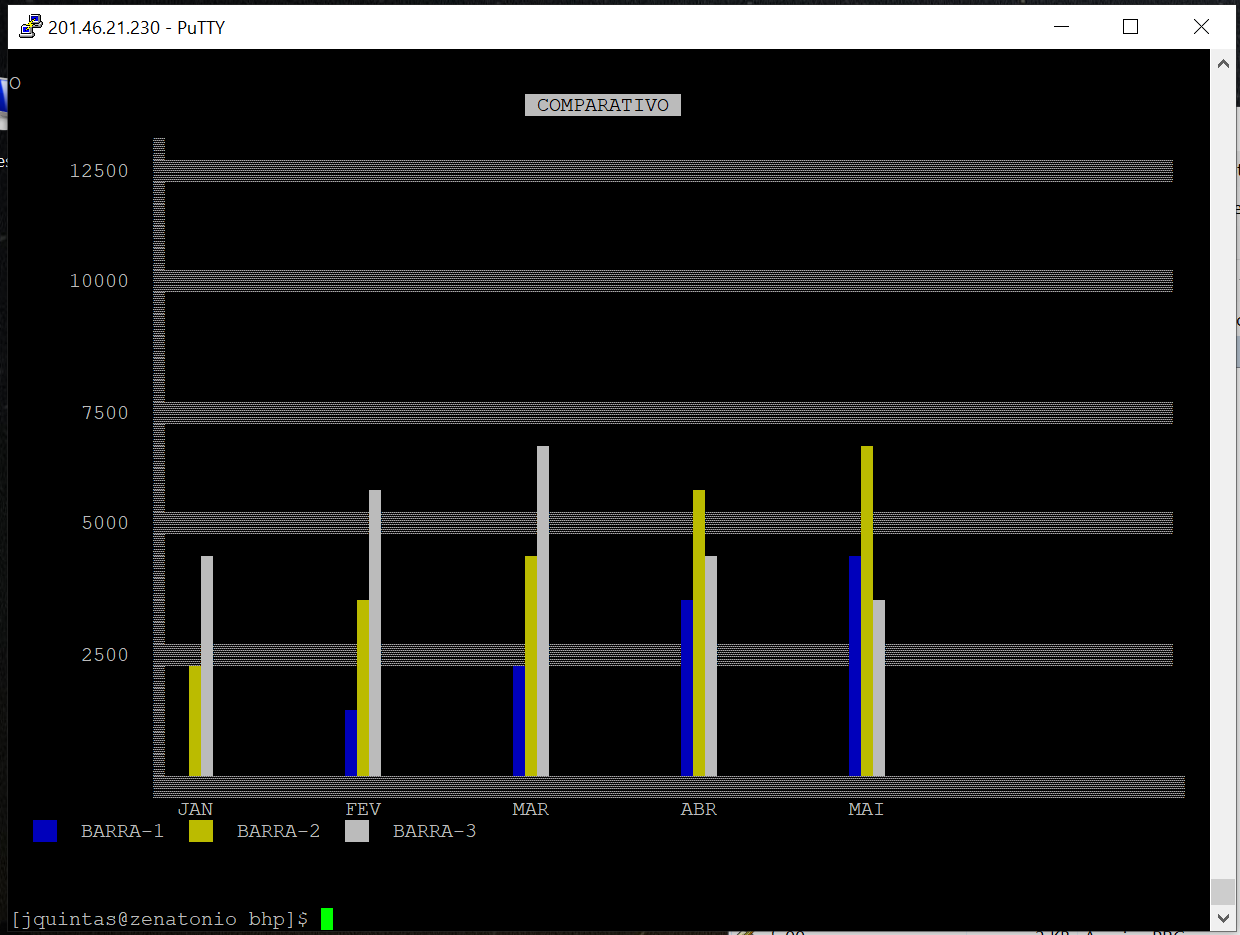Click the green terminal cursor block

coord(327,918)
